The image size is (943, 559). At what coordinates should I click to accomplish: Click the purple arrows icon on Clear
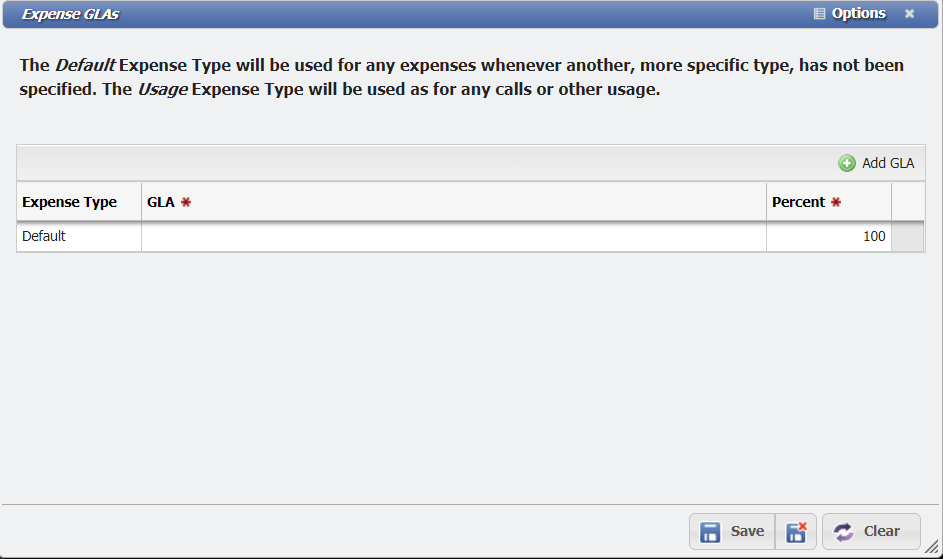click(x=844, y=532)
